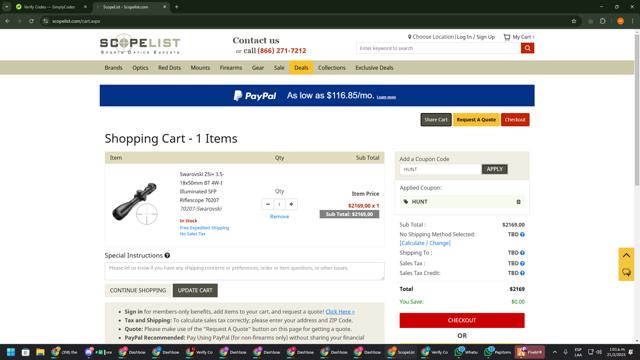Open the Optics menu
This screenshot has height=360, width=640.
(x=140, y=68)
